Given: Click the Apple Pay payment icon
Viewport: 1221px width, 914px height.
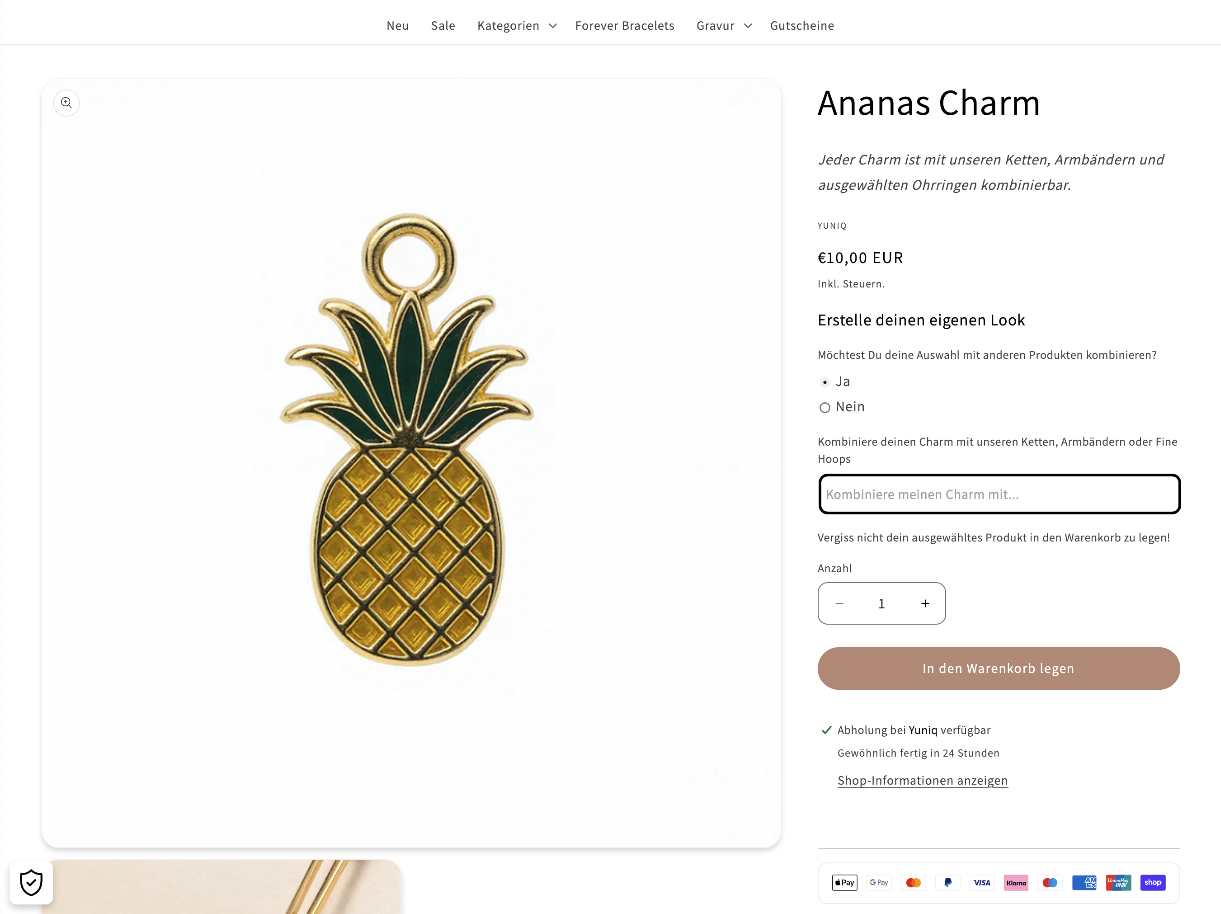Looking at the screenshot, I should [x=845, y=883].
